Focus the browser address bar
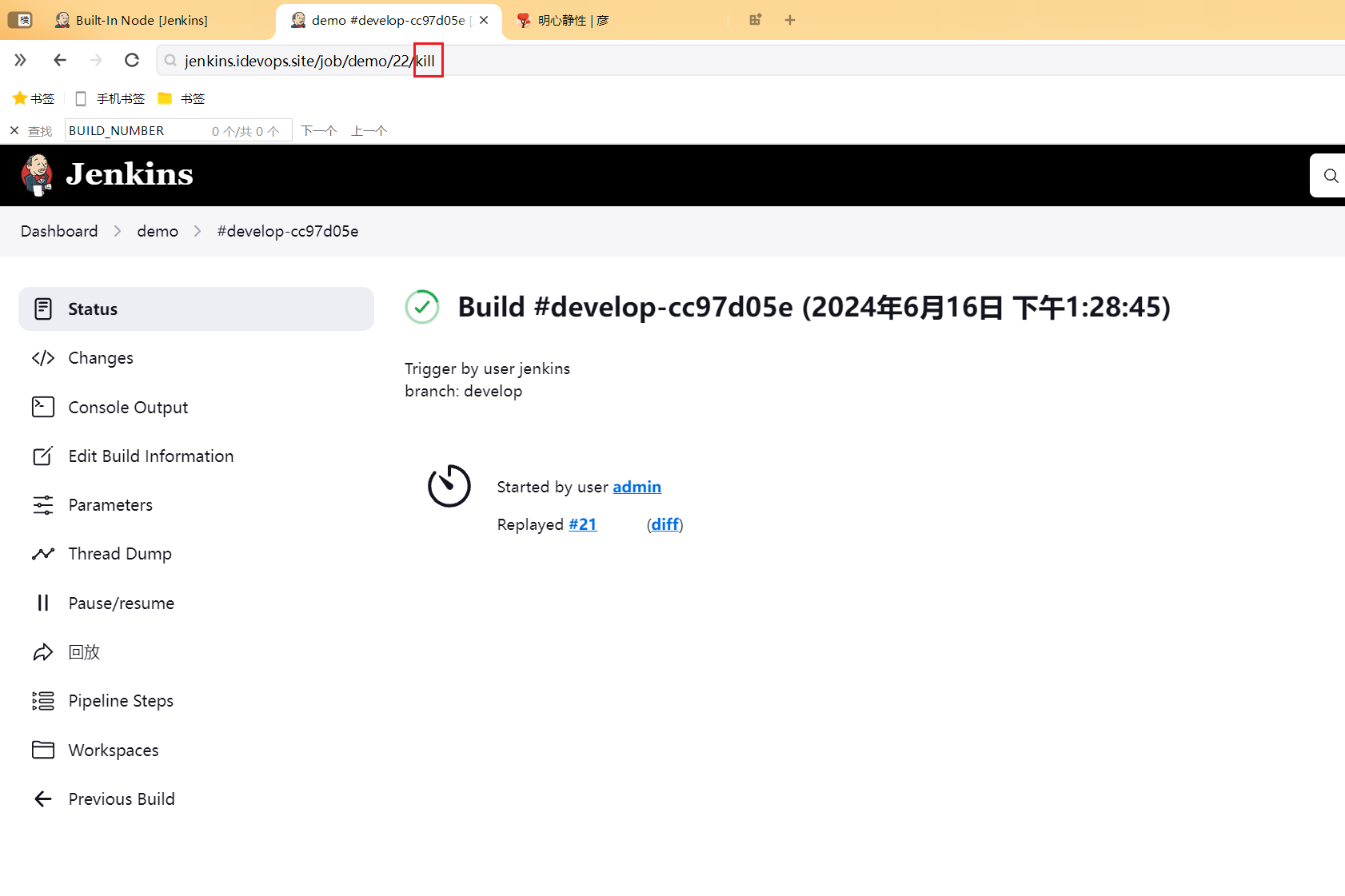Image resolution: width=1345 pixels, height=896 pixels. tap(752, 61)
